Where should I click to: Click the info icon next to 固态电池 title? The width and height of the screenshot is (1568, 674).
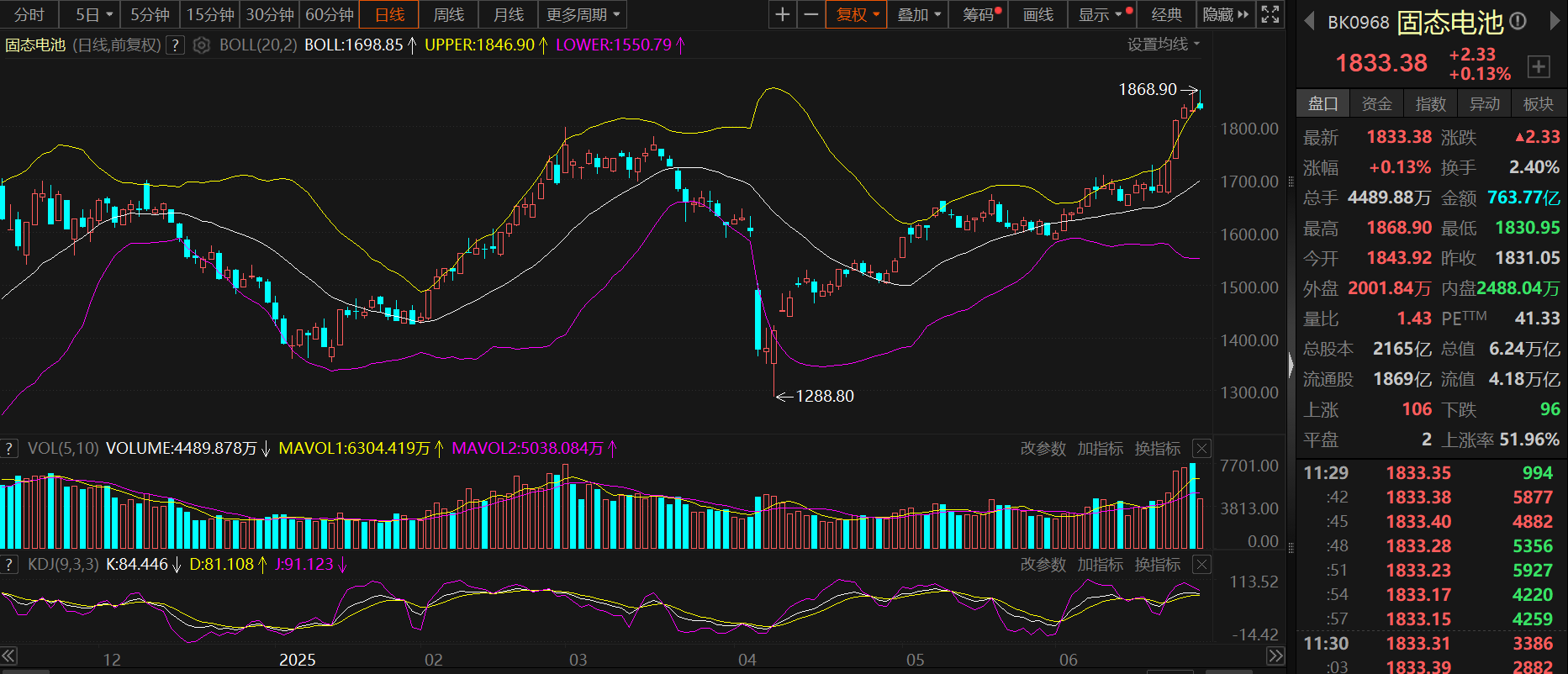tap(1518, 22)
